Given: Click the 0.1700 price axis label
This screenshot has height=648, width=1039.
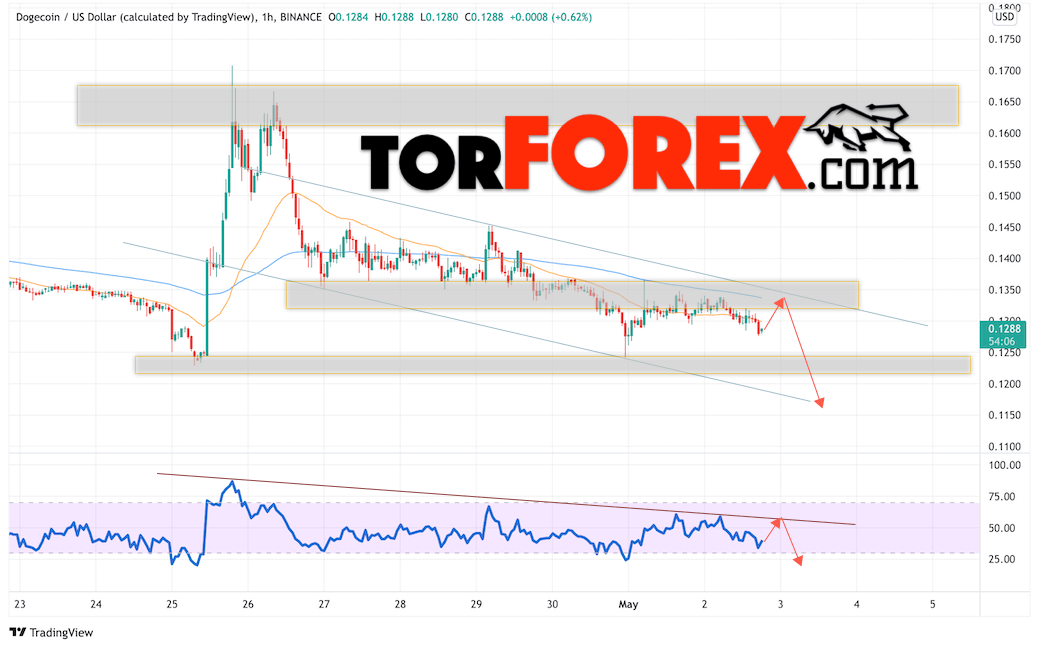Looking at the screenshot, I should click(1005, 70).
